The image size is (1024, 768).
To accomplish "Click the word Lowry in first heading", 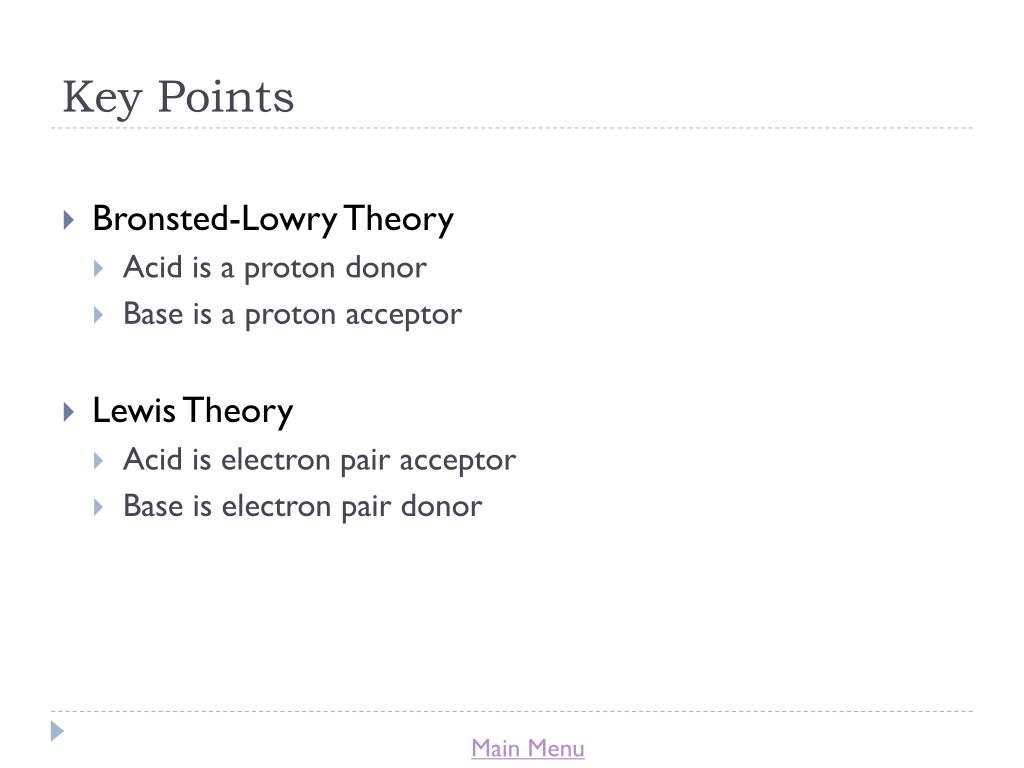I will coord(289,221).
